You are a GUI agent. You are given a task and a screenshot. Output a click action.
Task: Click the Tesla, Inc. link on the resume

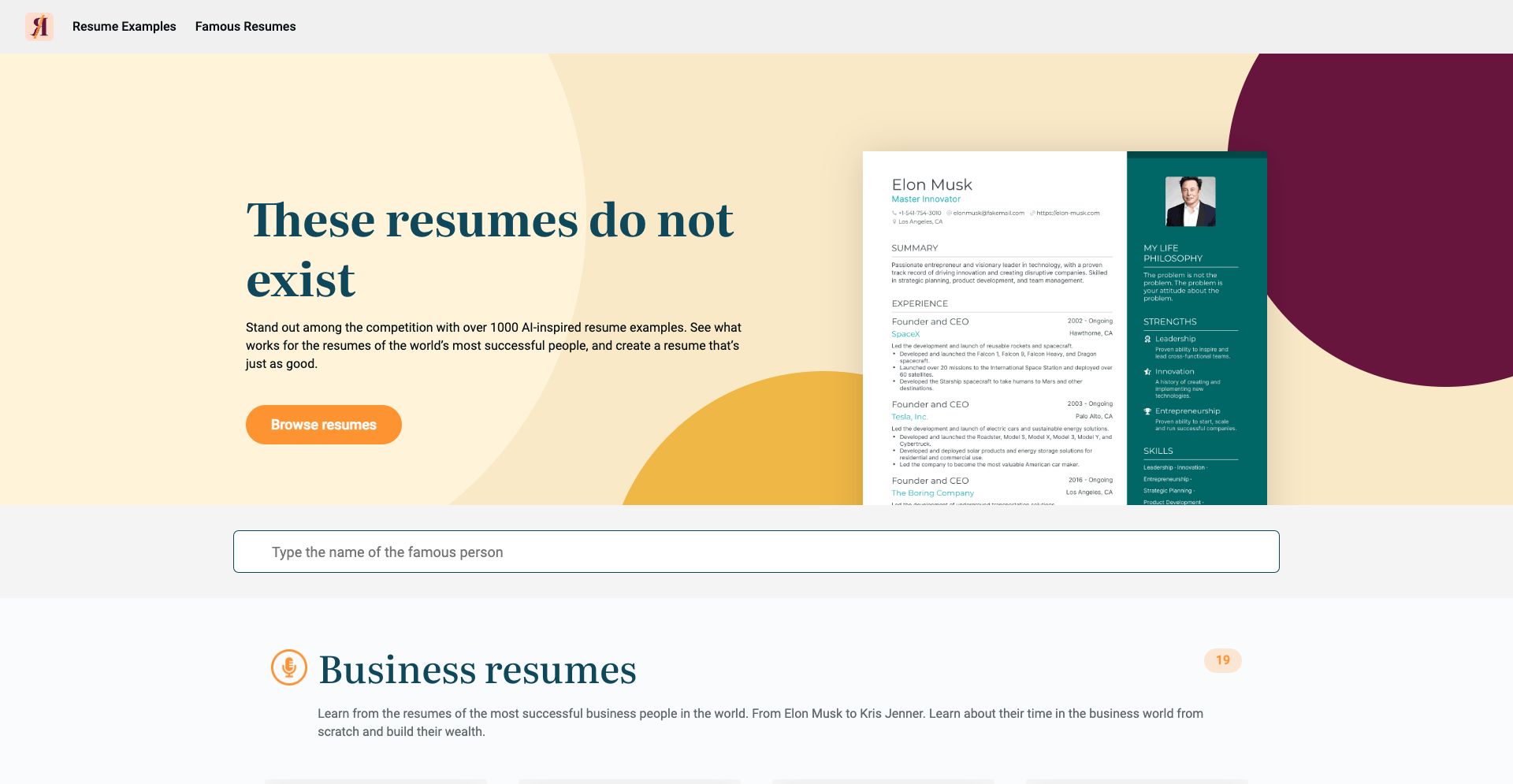[909, 417]
